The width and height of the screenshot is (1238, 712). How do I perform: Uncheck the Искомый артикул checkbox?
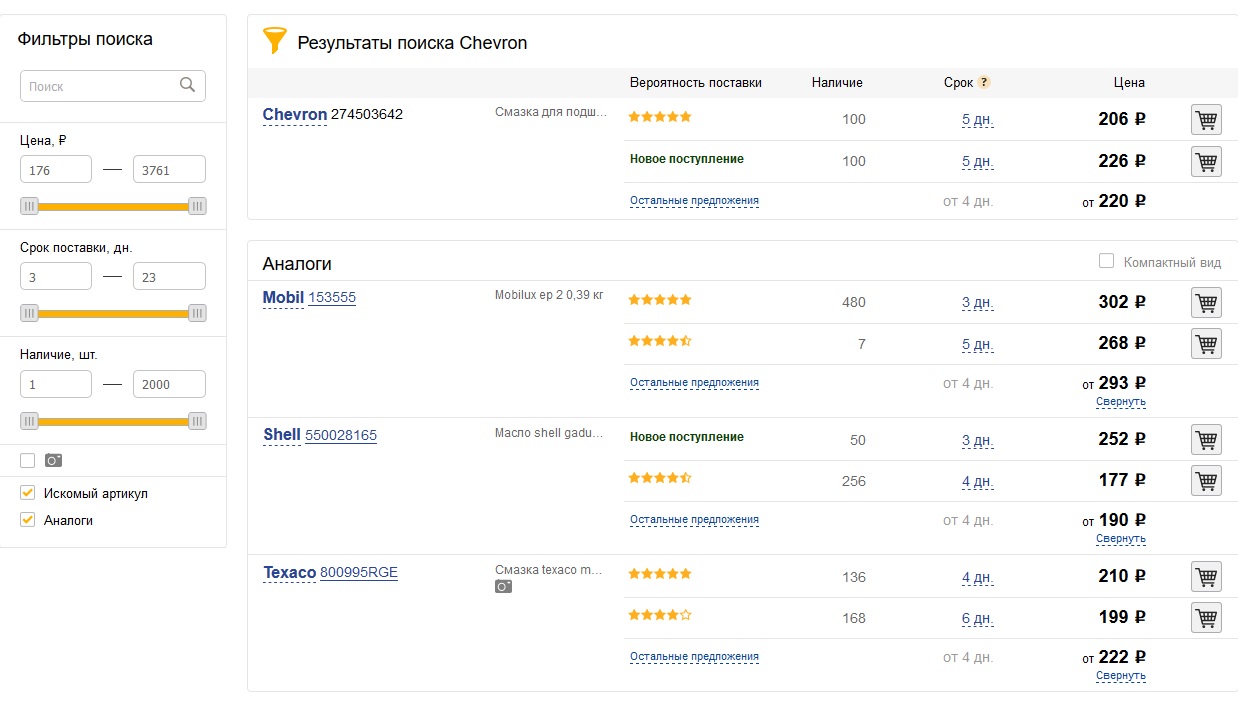(x=28, y=493)
